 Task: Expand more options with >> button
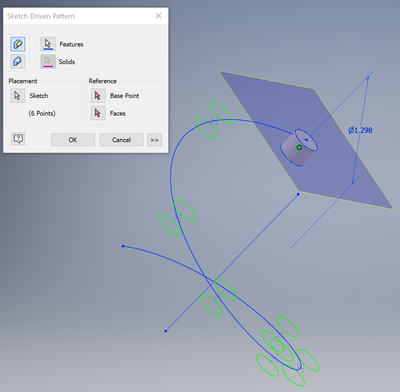coord(154,140)
